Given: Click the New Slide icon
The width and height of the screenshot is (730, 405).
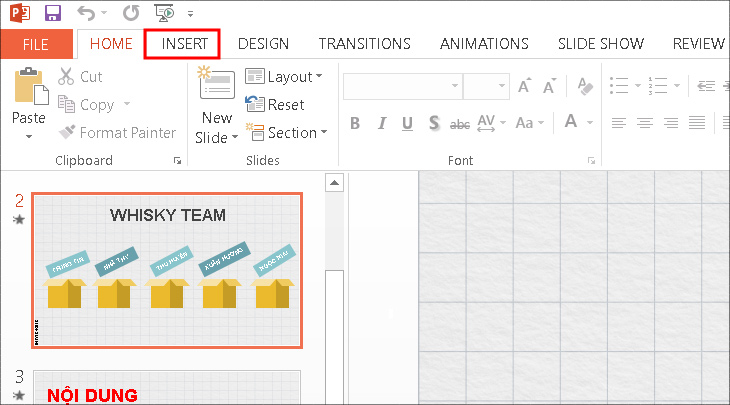Looking at the screenshot, I should (x=216, y=83).
